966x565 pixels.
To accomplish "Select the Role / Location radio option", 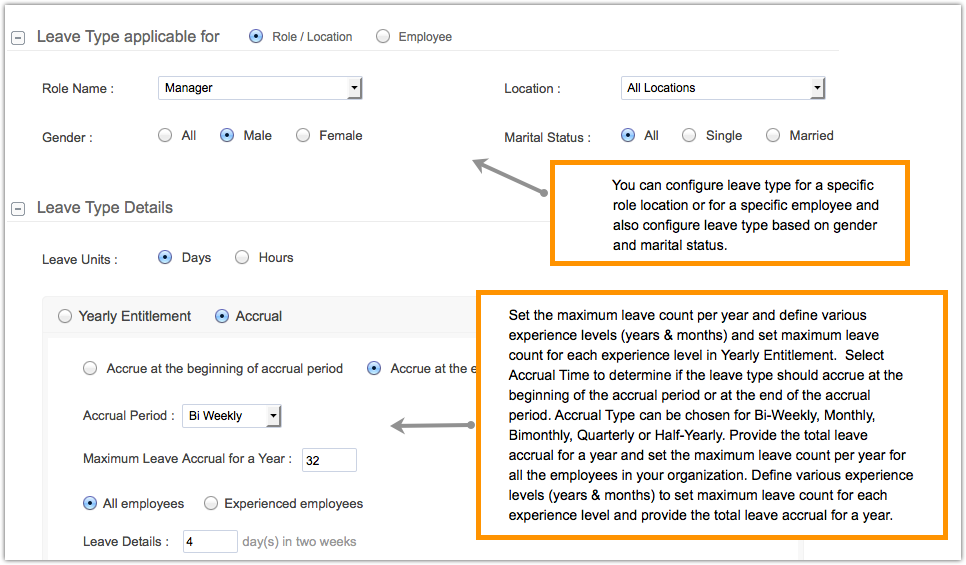I will [256, 36].
